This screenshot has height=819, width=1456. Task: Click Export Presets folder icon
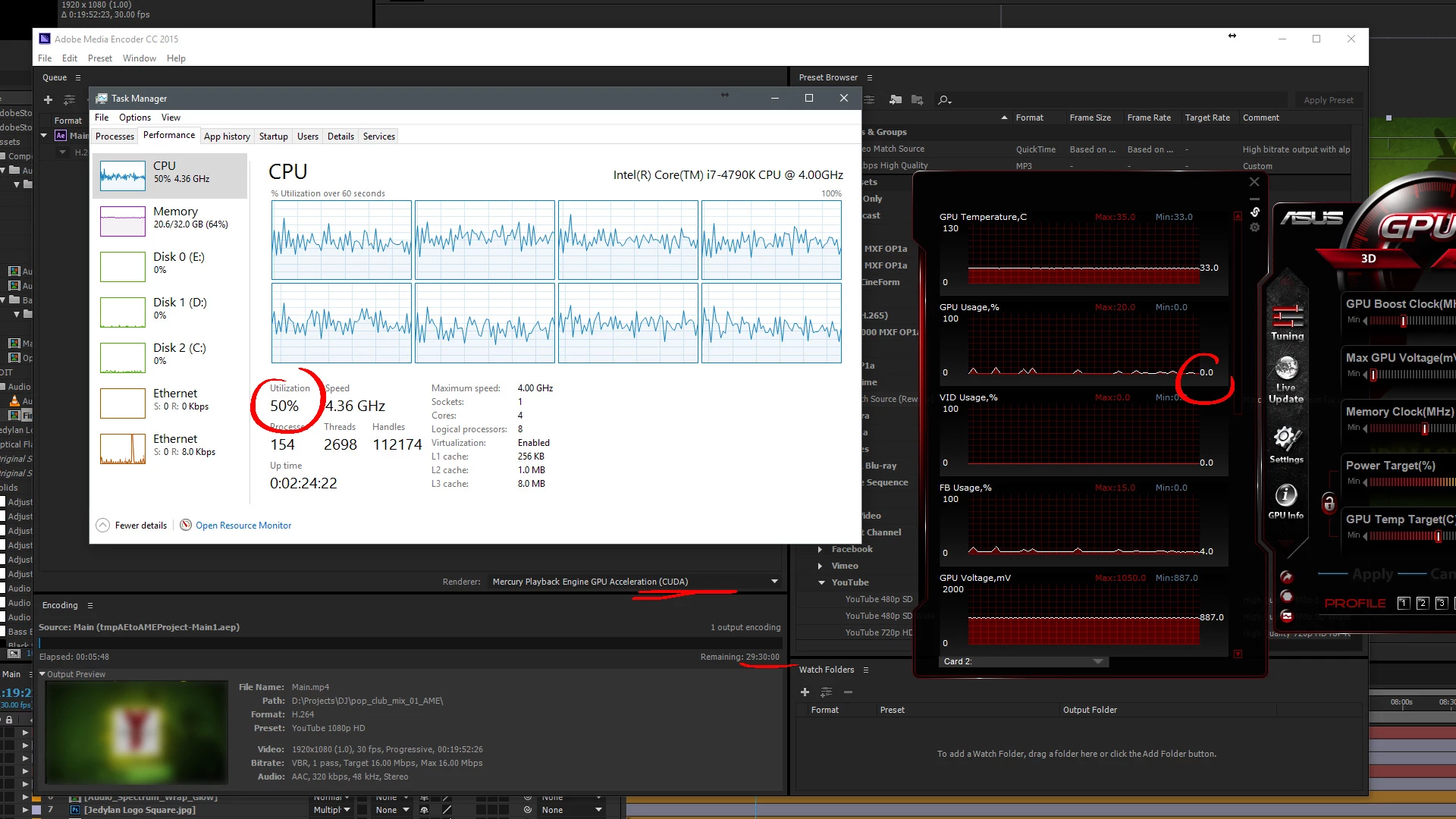917,100
